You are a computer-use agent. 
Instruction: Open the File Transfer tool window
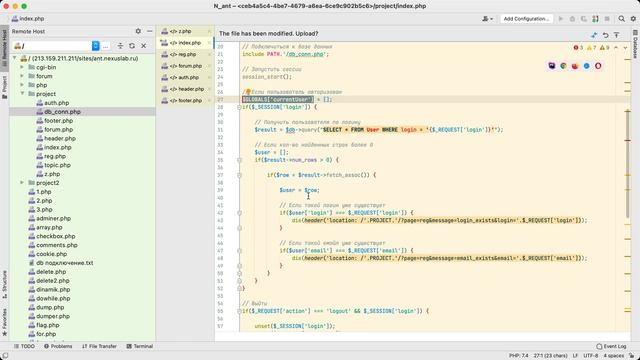point(99,346)
